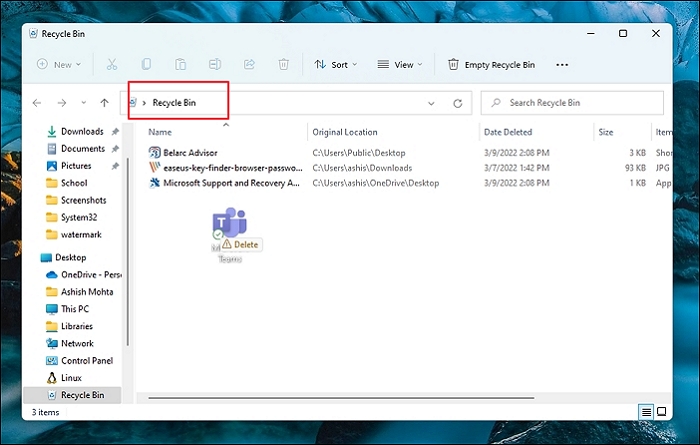The width and height of the screenshot is (700, 445).
Task: Open the Sort dropdown menu
Action: (x=331, y=64)
